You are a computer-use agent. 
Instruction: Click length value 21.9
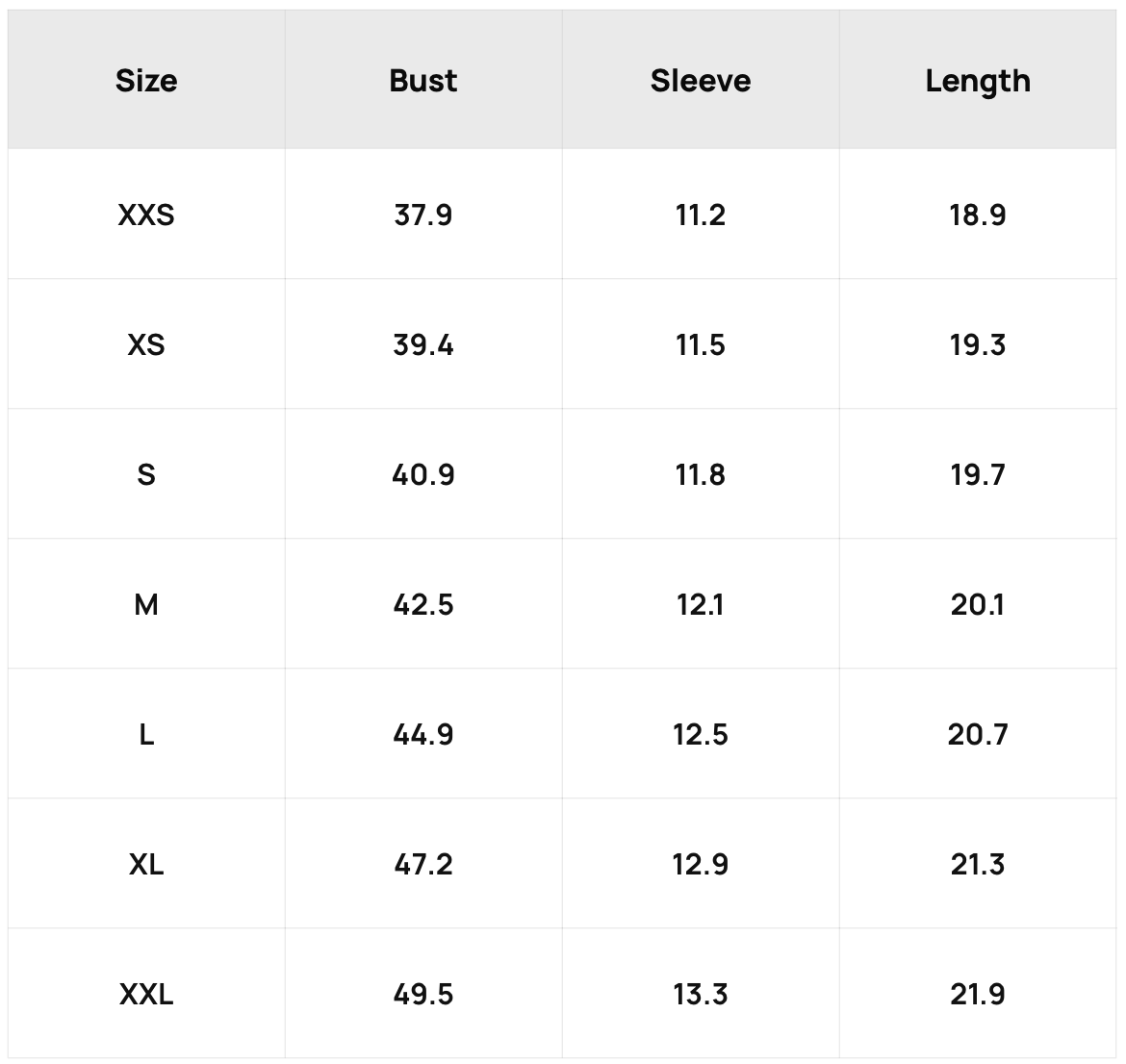pos(978,995)
